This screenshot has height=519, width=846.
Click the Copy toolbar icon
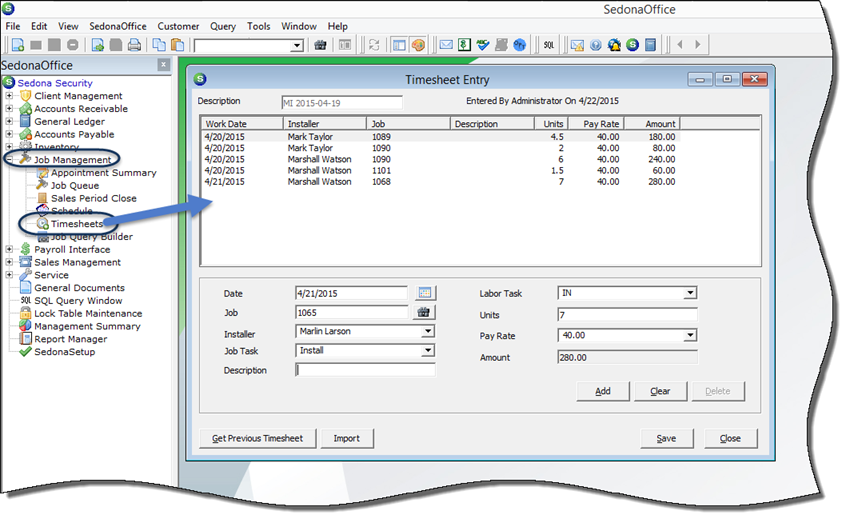(159, 45)
